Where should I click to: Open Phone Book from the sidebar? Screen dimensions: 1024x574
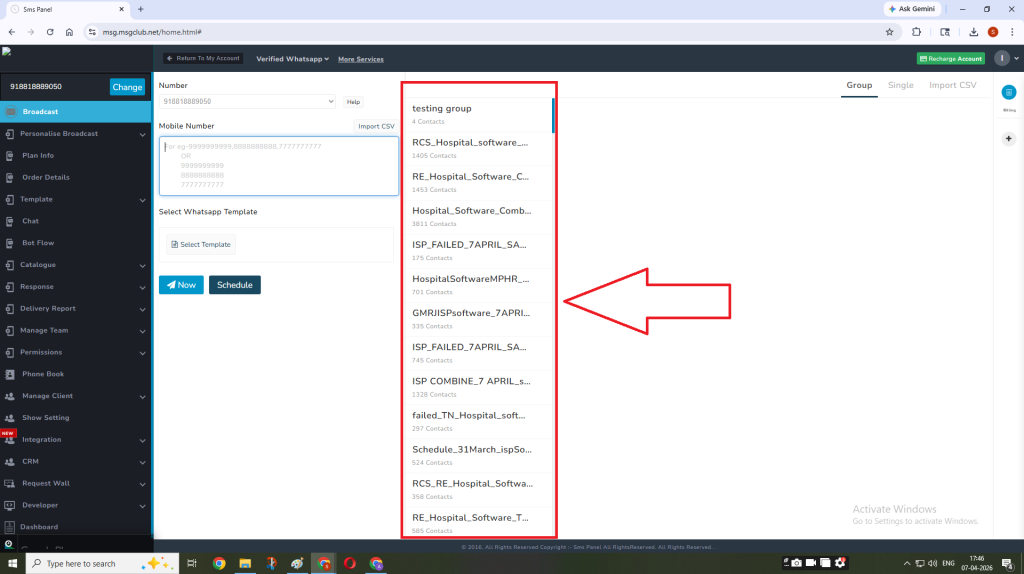coord(42,374)
